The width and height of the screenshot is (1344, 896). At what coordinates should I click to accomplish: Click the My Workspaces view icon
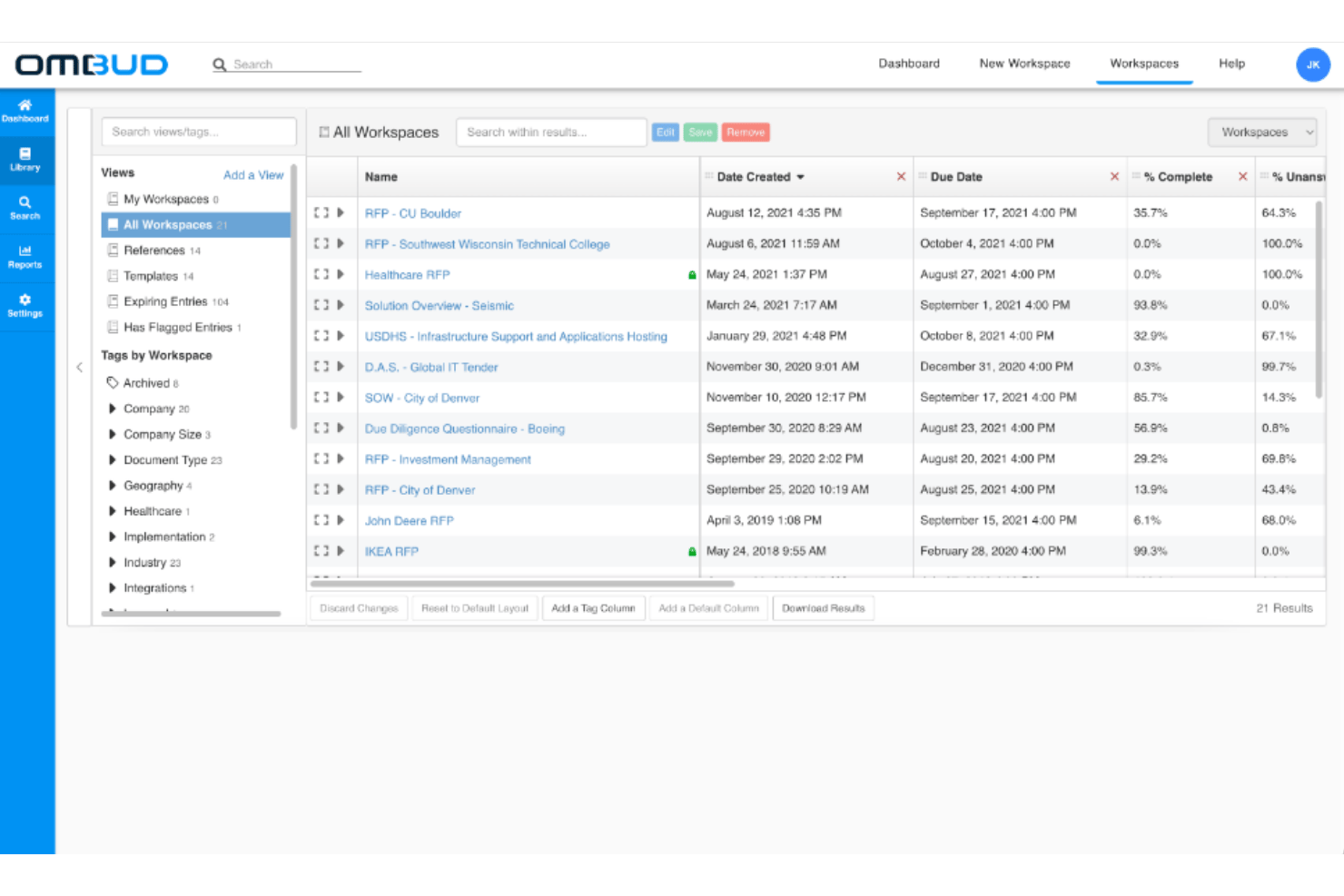pyautogui.click(x=113, y=199)
